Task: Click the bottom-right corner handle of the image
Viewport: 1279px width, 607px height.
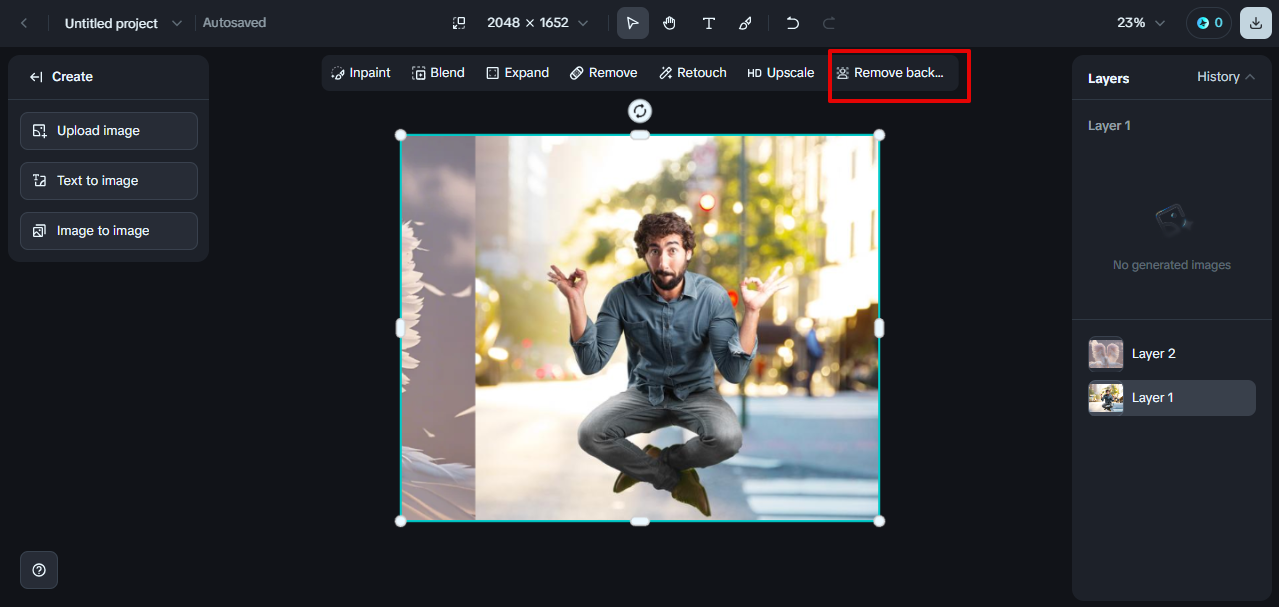Action: pyautogui.click(x=879, y=521)
